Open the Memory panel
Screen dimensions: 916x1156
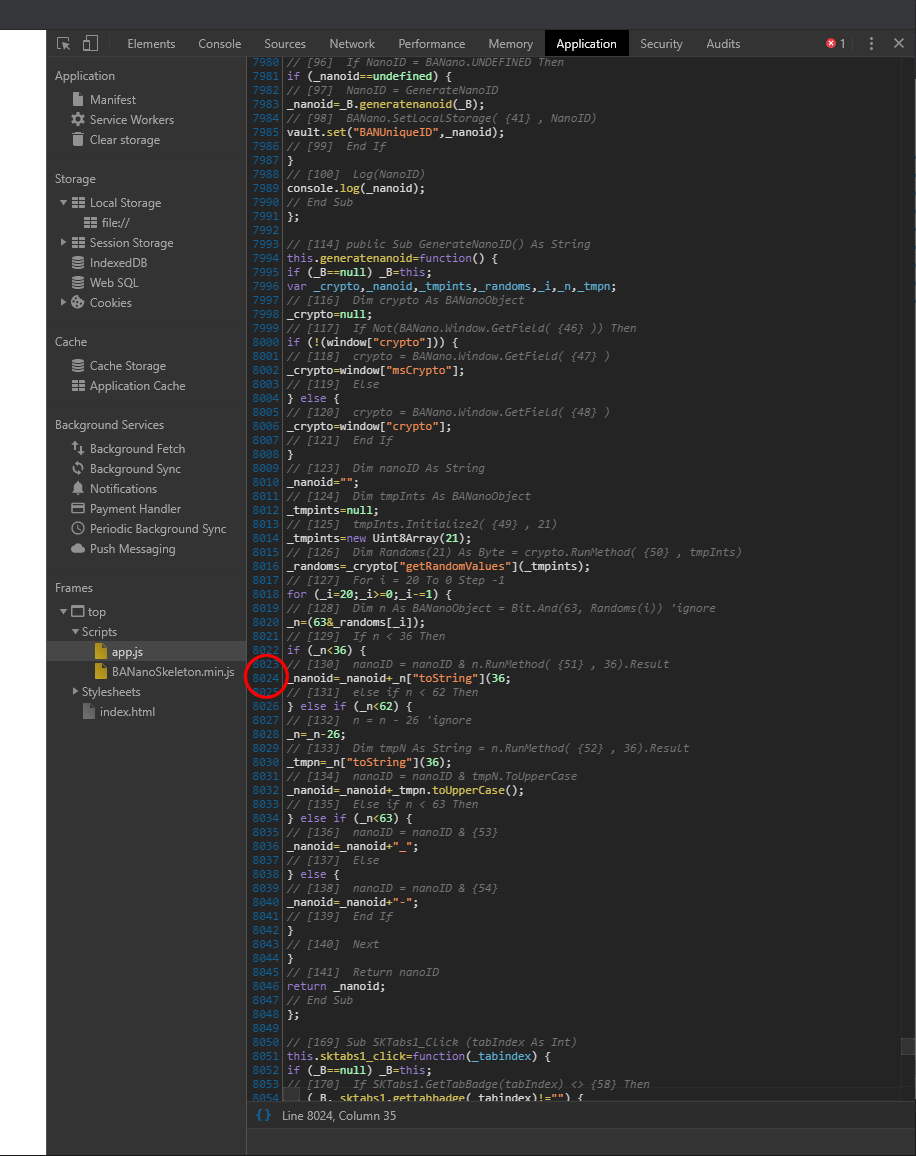click(x=510, y=43)
